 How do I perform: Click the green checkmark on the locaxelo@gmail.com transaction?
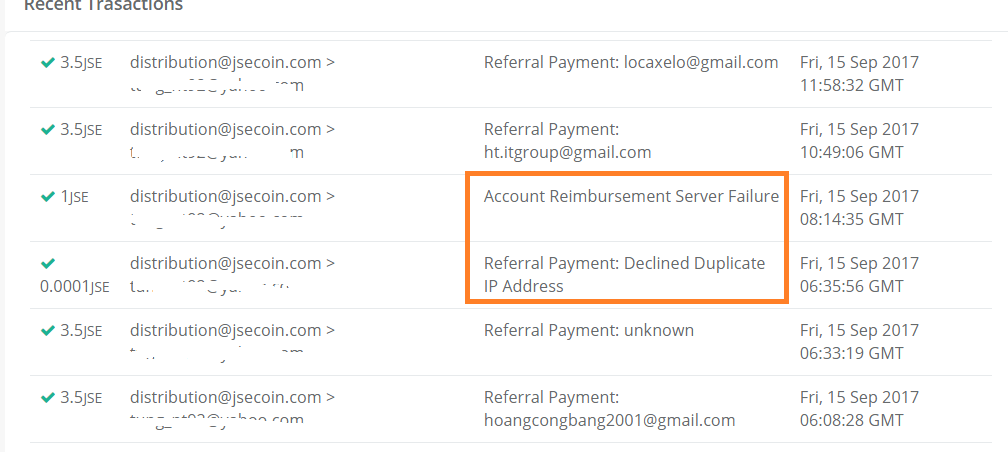pos(48,63)
